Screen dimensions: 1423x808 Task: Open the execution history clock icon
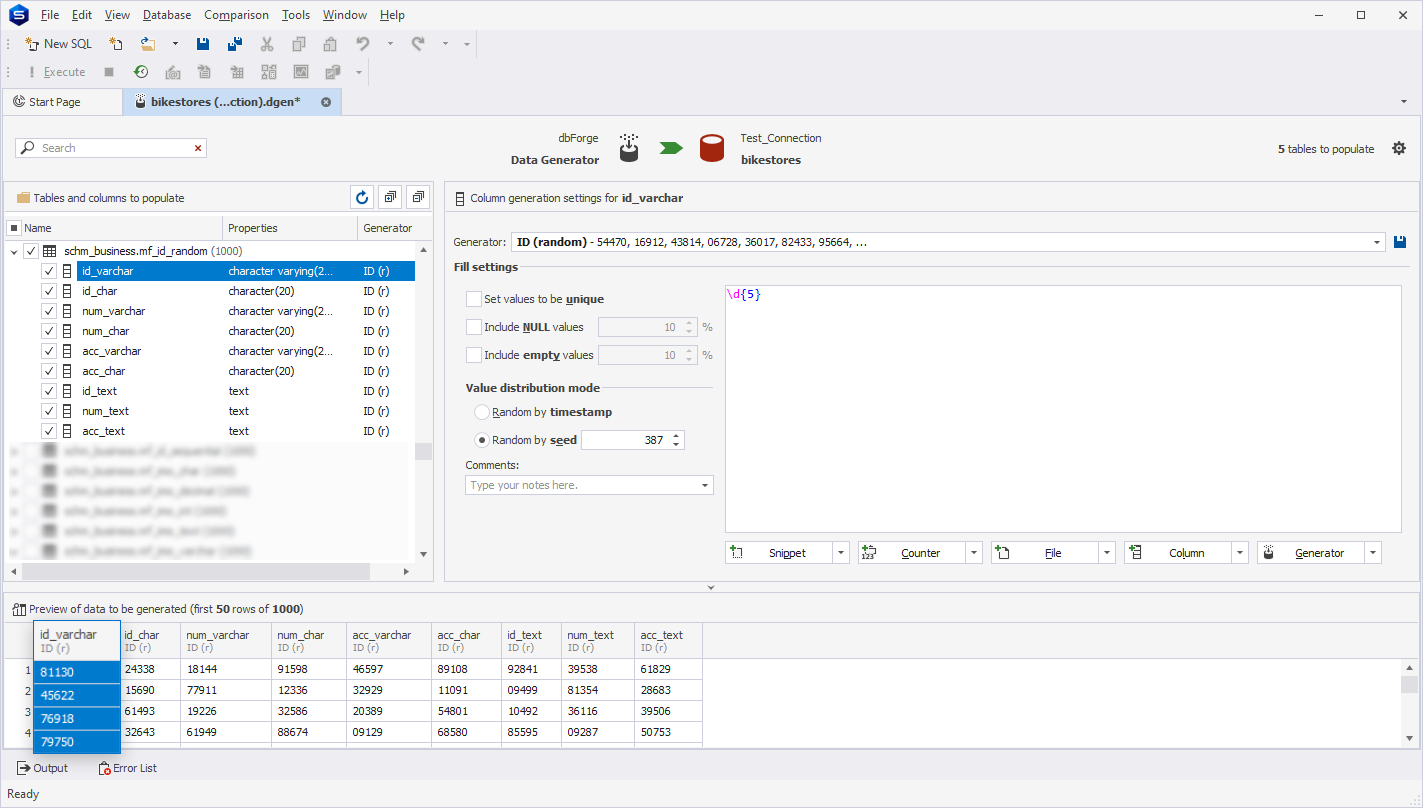click(141, 72)
